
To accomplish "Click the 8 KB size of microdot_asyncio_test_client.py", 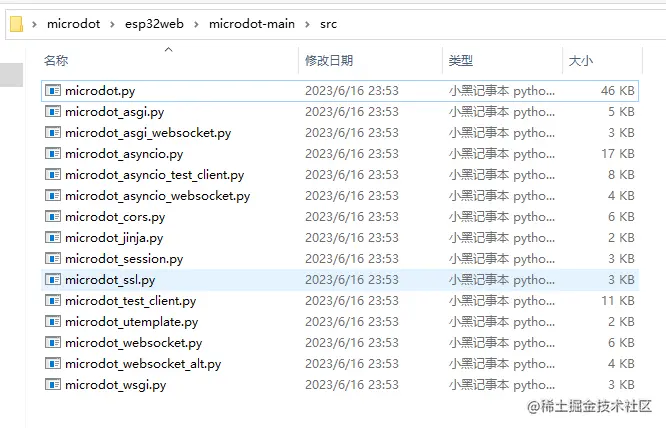I will (621, 175).
